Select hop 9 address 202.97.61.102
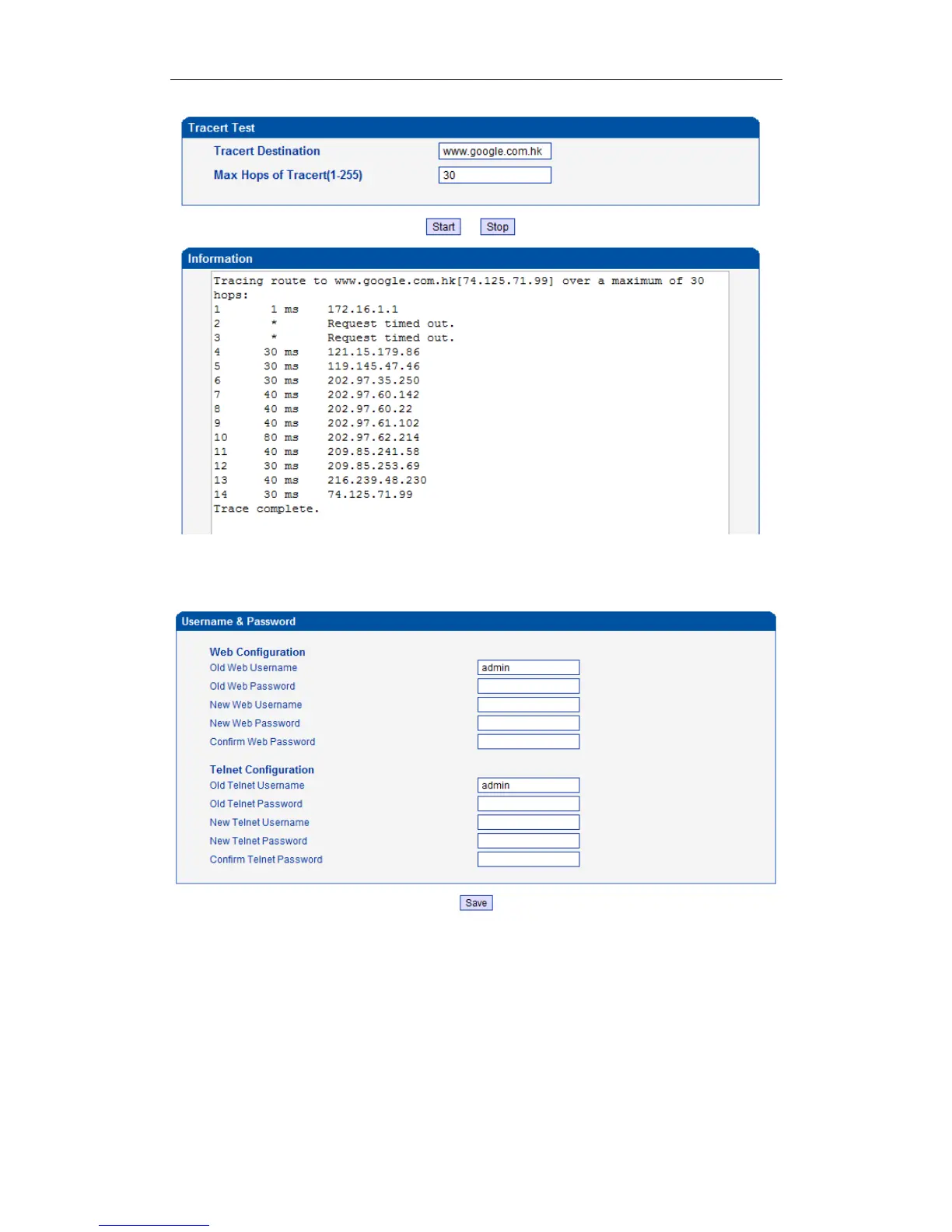 click(373, 423)
